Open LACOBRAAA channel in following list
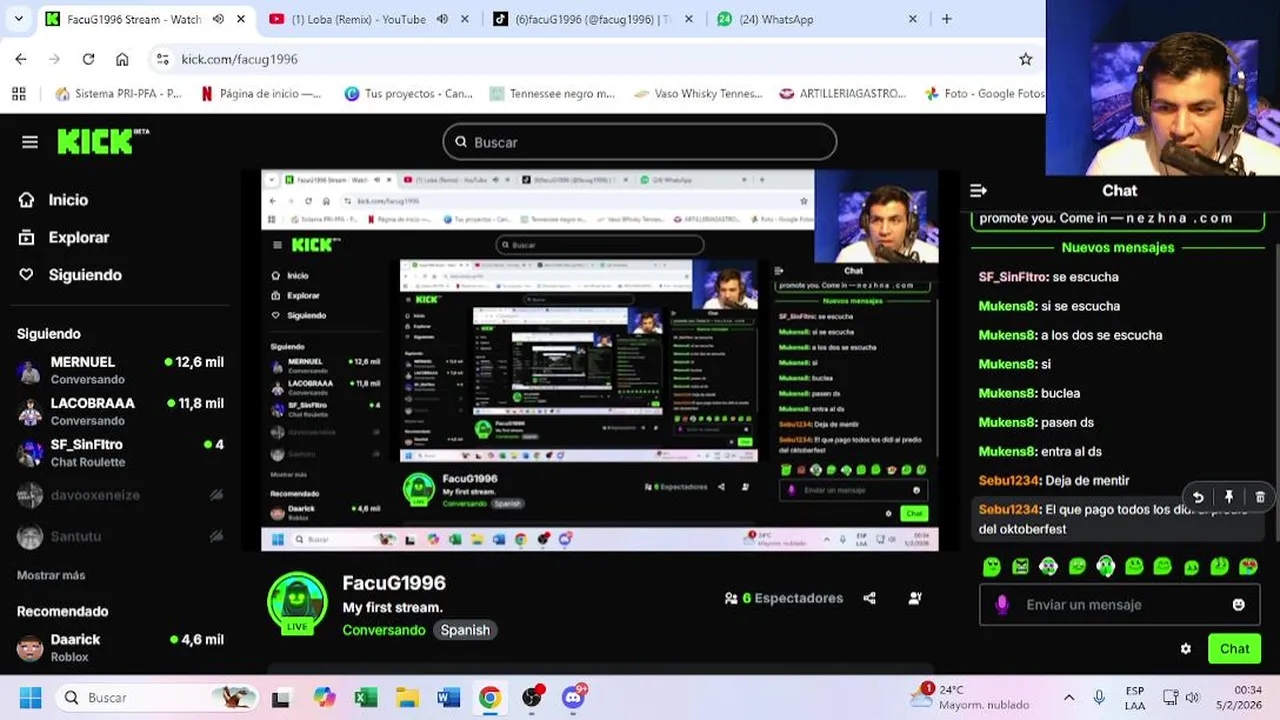This screenshot has height=720, width=1280. (x=120, y=411)
